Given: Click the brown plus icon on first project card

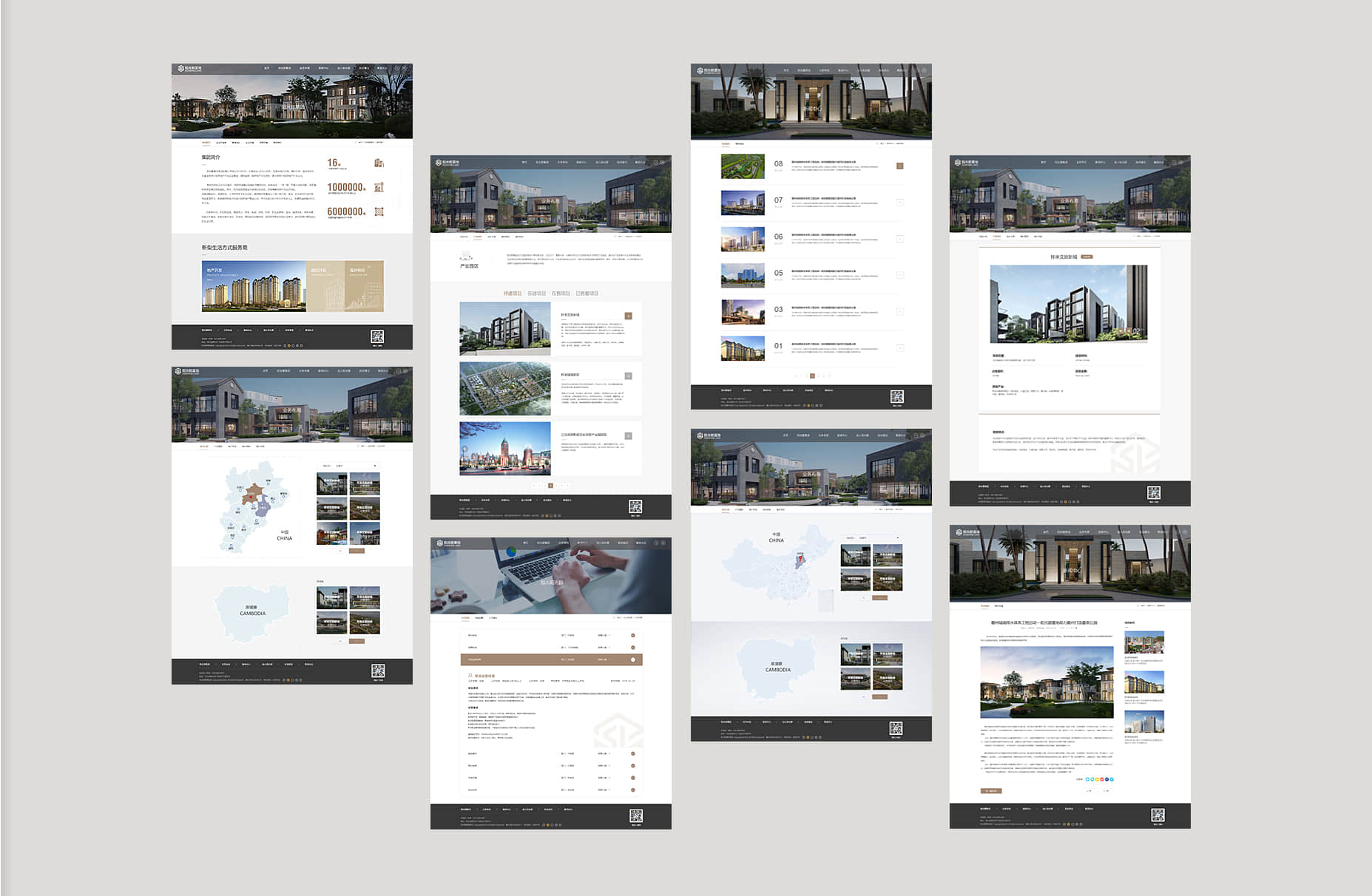Looking at the screenshot, I should 628,316.
